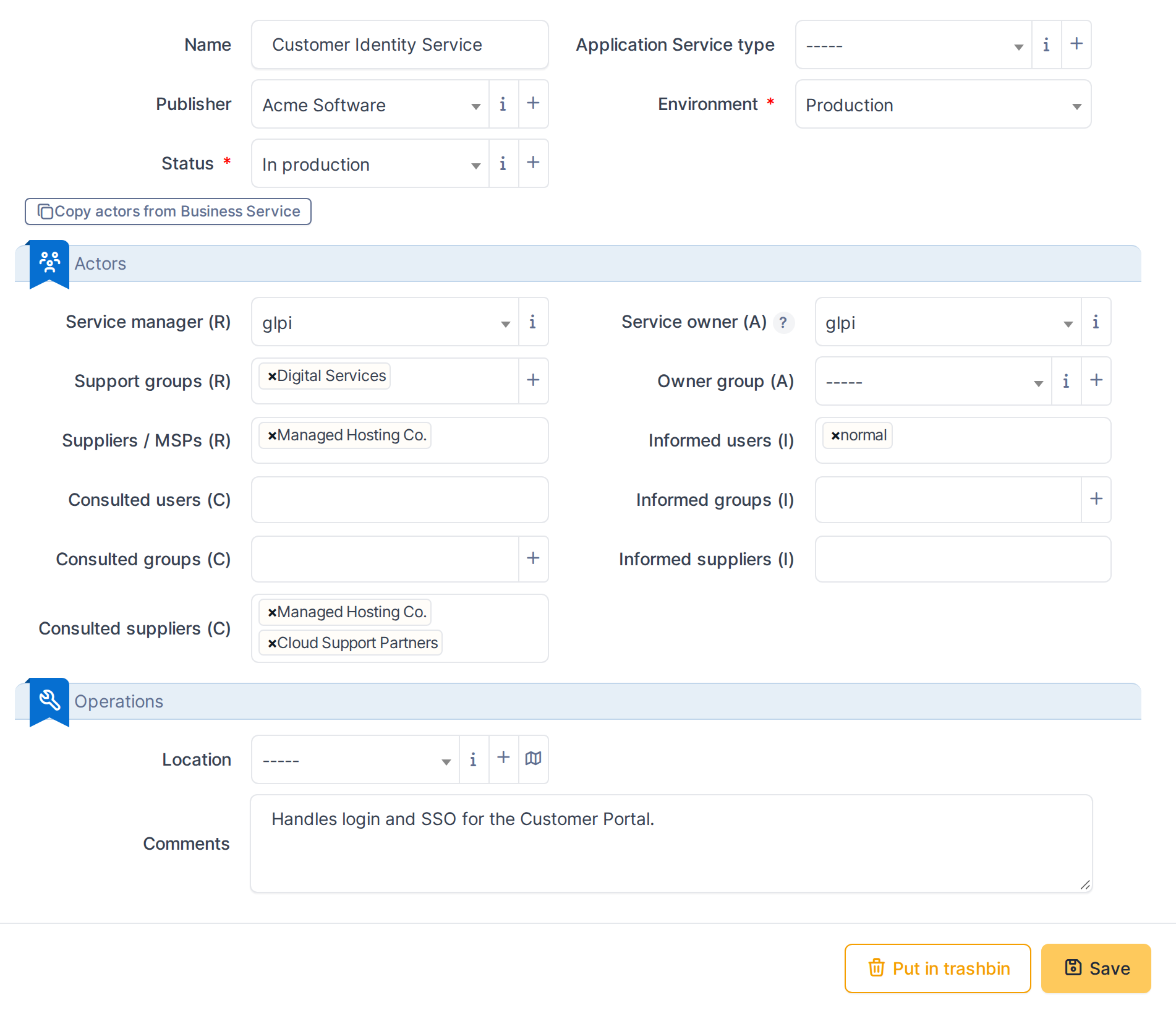Click info icon beside Service manager (R)
Screen dimensions: 1176x1013
(x=533, y=322)
